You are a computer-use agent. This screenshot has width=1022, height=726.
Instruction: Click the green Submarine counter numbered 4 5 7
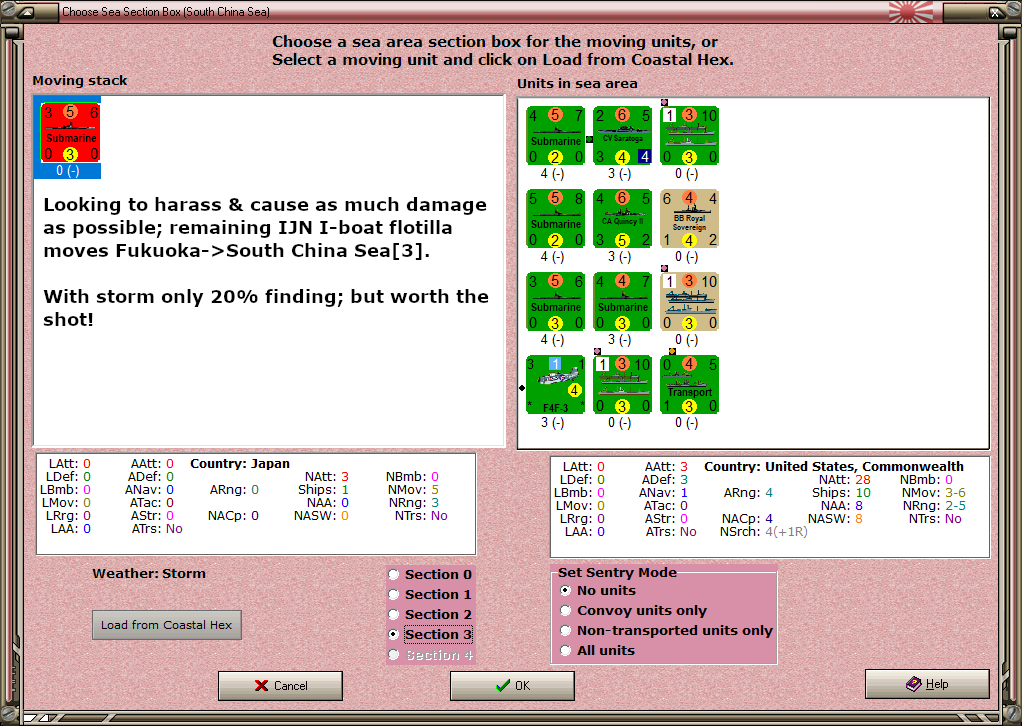click(x=555, y=136)
